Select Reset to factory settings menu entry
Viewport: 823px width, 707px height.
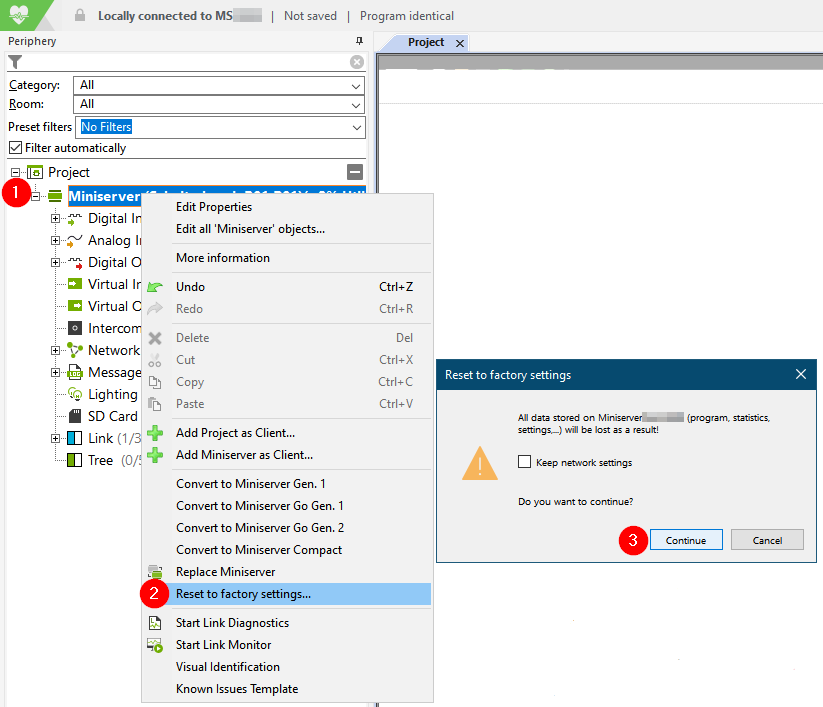pyautogui.click(x=243, y=594)
